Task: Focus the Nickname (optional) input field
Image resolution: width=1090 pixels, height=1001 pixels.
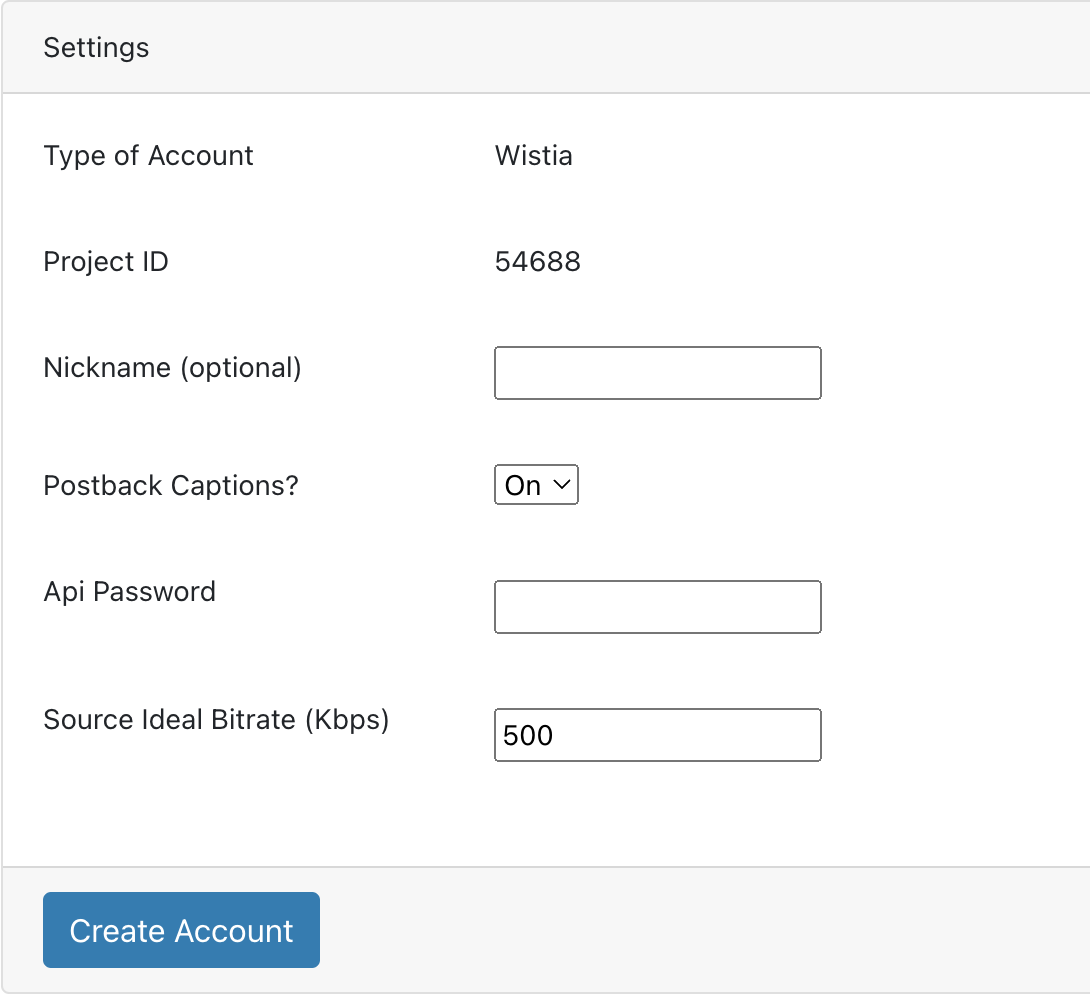Action: point(658,373)
